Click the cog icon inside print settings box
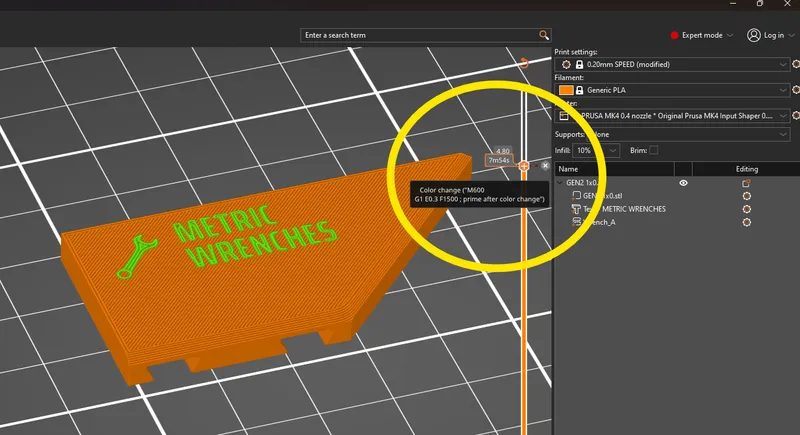 click(x=566, y=64)
